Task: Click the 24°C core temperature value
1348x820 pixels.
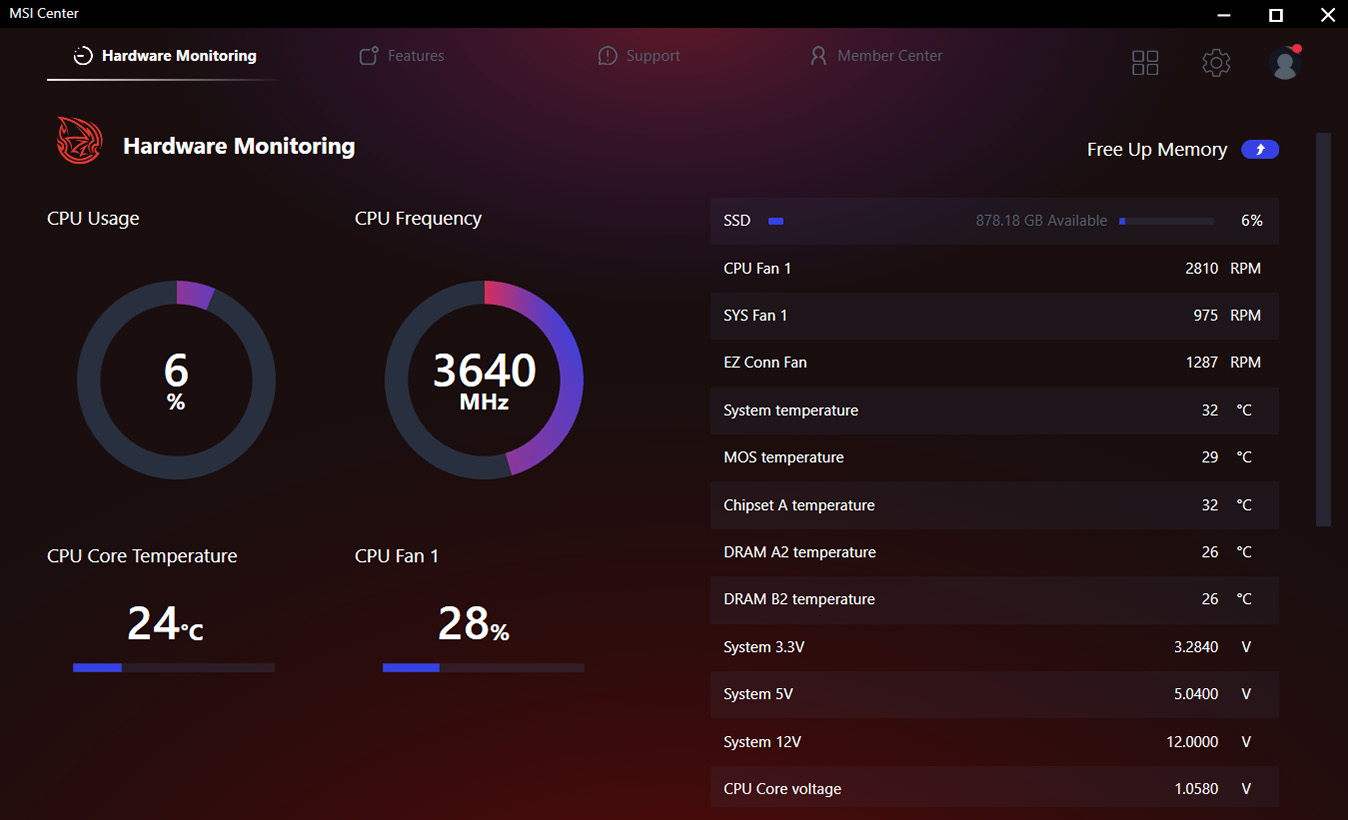Action: point(165,624)
